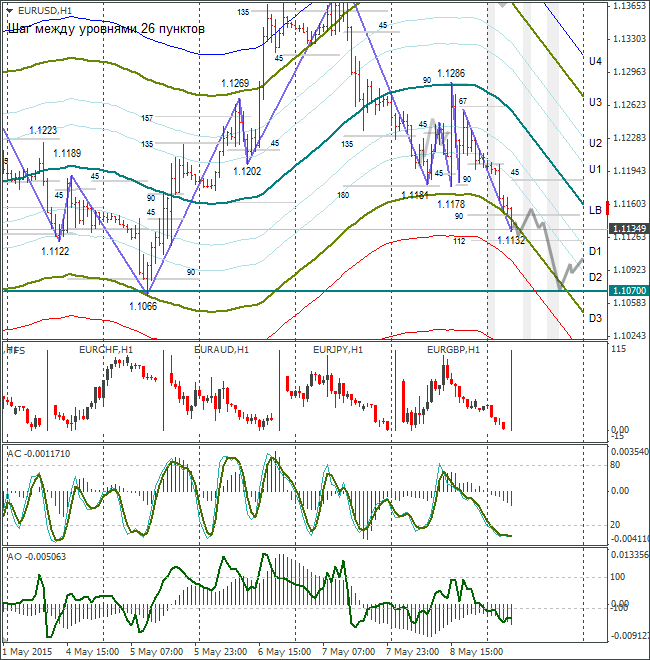Image resolution: width=650 pixels, height=660 pixels.
Task: Click the AC indicator label
Action: coord(39,454)
